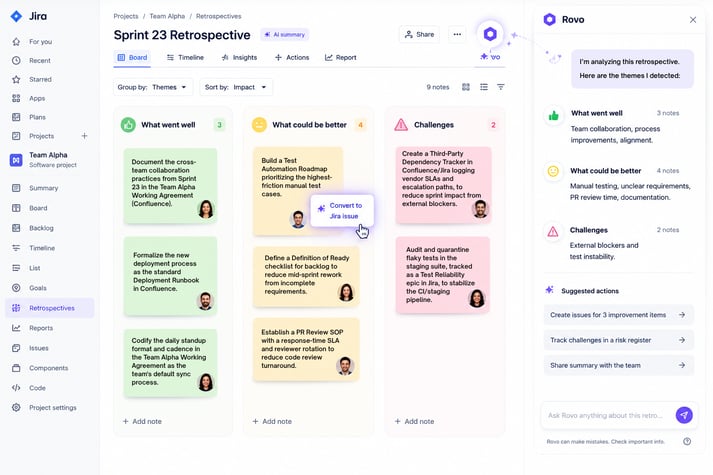Image resolution: width=713 pixels, height=475 pixels.
Task: Click the Jira logo icon
Action: pos(16,16)
